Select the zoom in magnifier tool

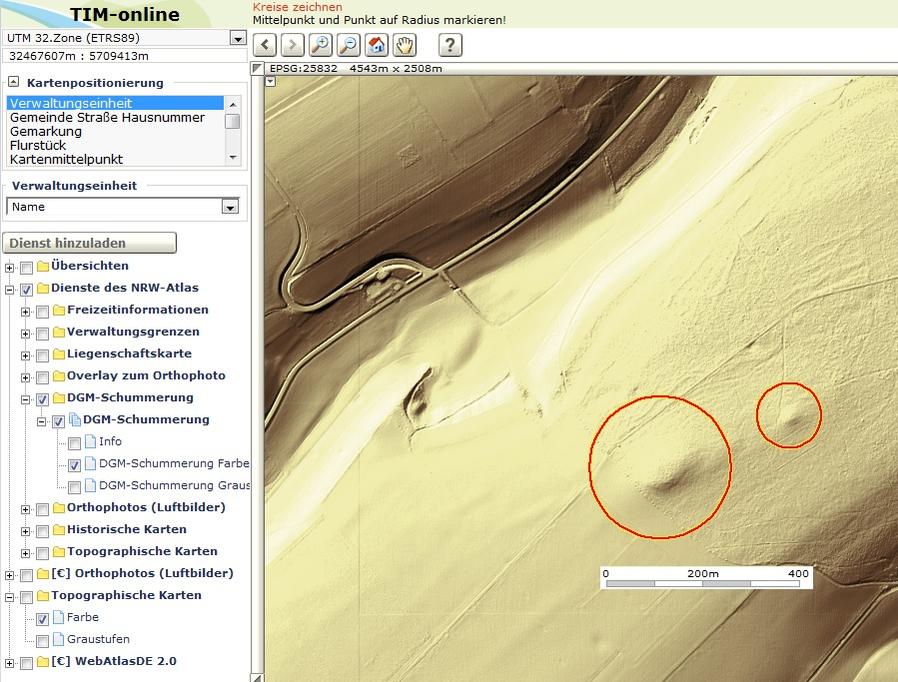[320, 44]
